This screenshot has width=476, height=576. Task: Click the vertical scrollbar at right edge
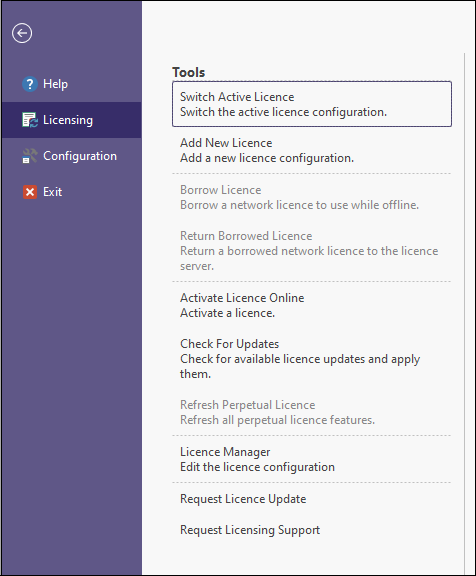(464, 314)
